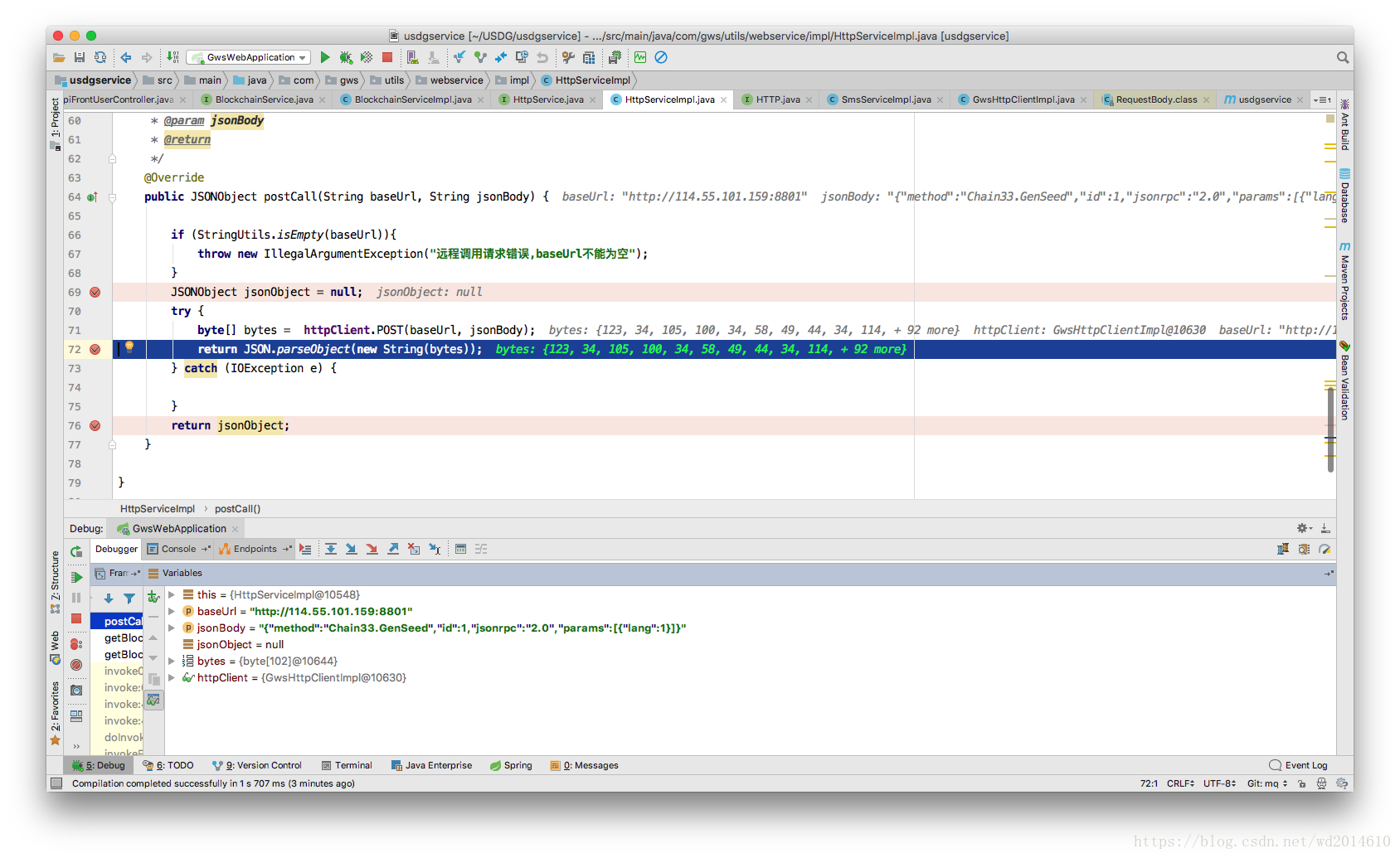Open 9: Version Control tool window
Image resolution: width=1400 pixels, height=858 pixels.
(x=257, y=765)
